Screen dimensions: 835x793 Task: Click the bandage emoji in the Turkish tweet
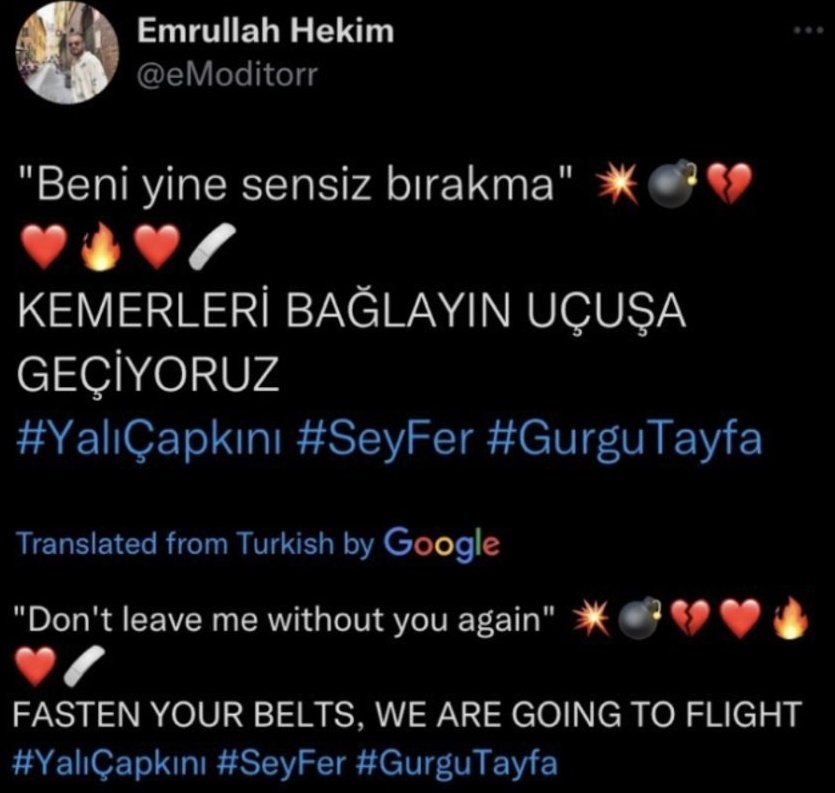point(212,246)
